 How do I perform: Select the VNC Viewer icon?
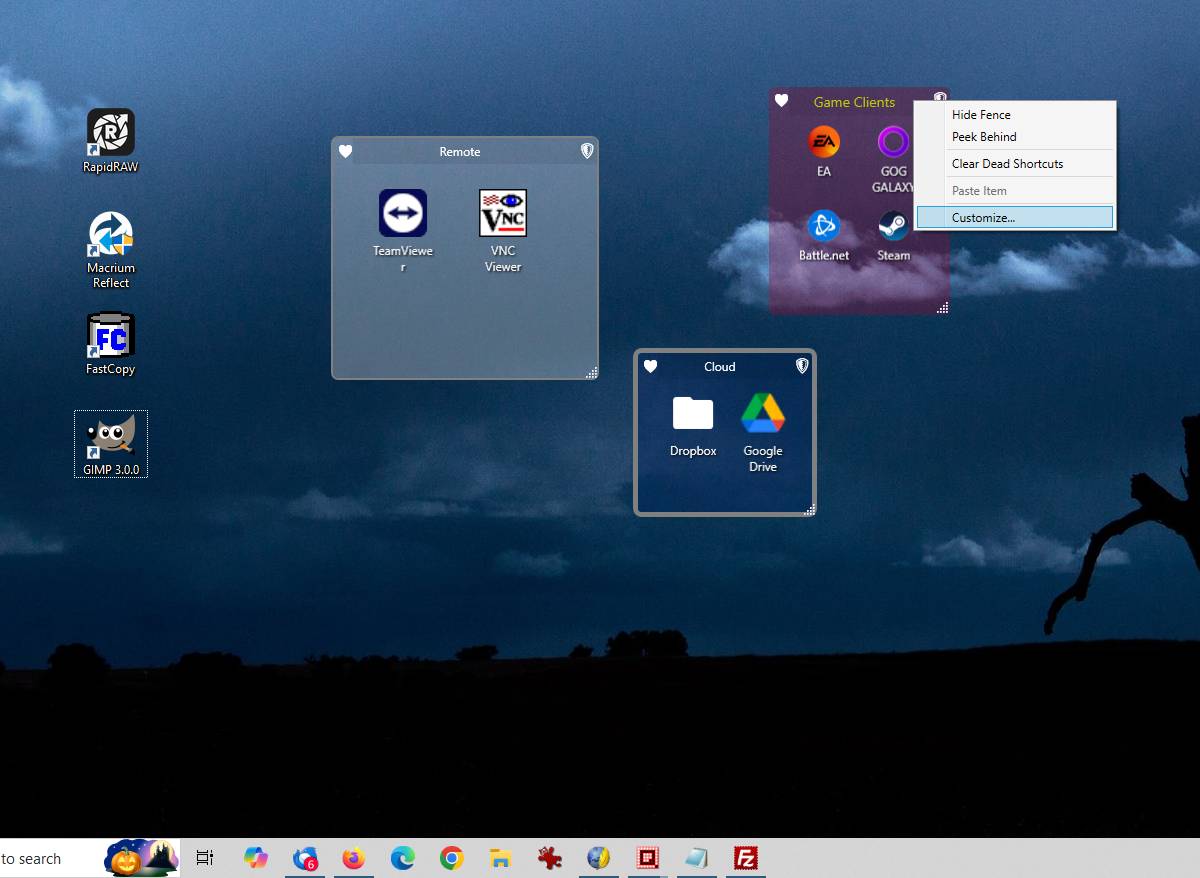click(x=503, y=214)
